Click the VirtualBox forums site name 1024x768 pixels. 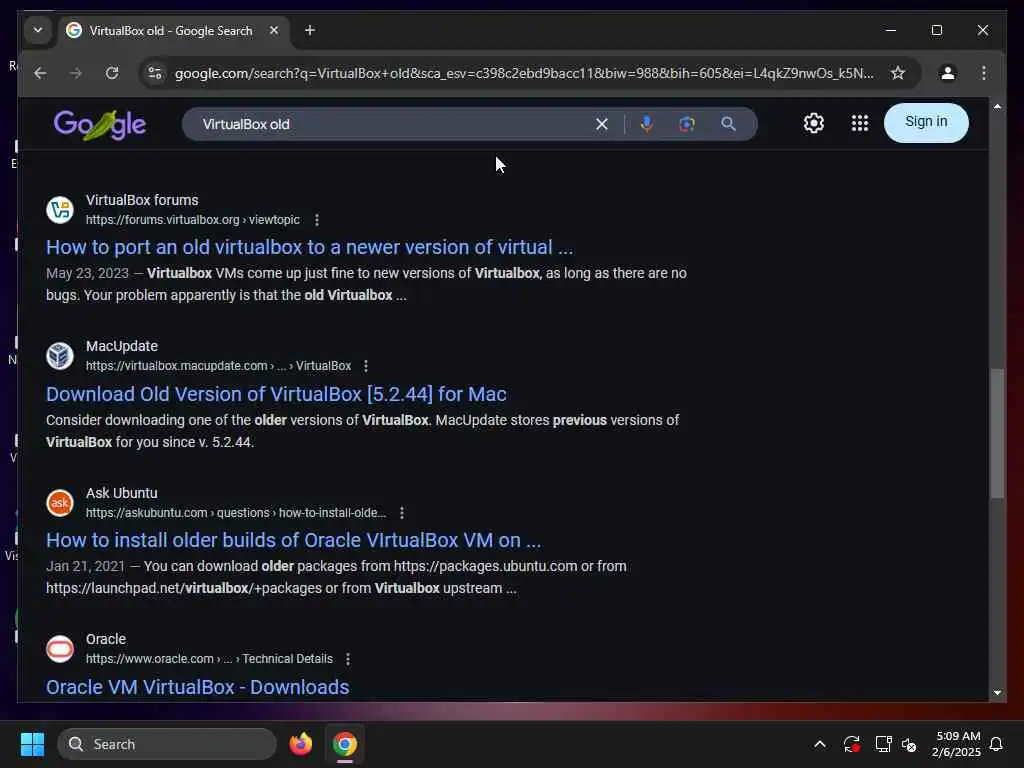click(142, 200)
